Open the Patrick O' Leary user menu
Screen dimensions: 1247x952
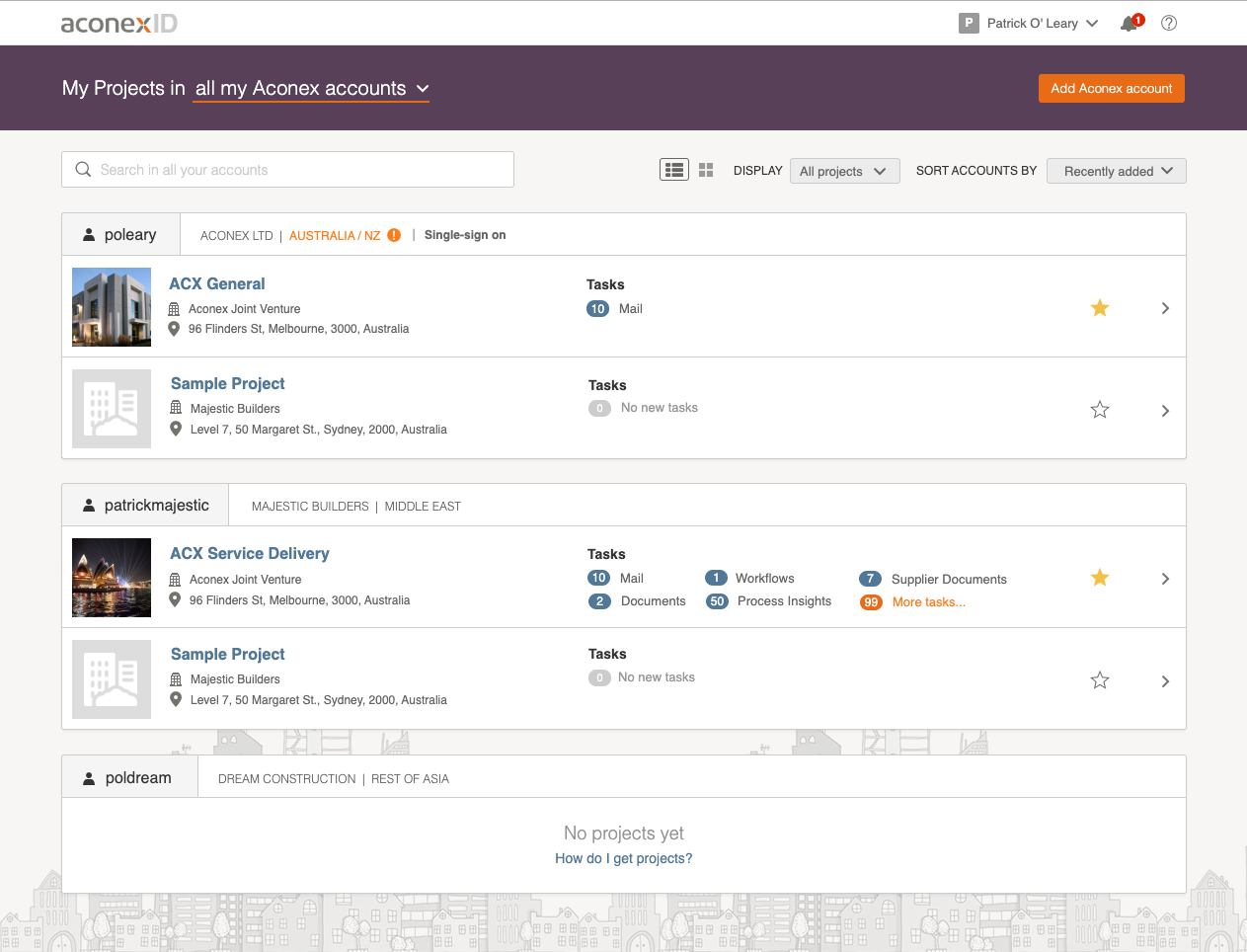click(x=1042, y=23)
